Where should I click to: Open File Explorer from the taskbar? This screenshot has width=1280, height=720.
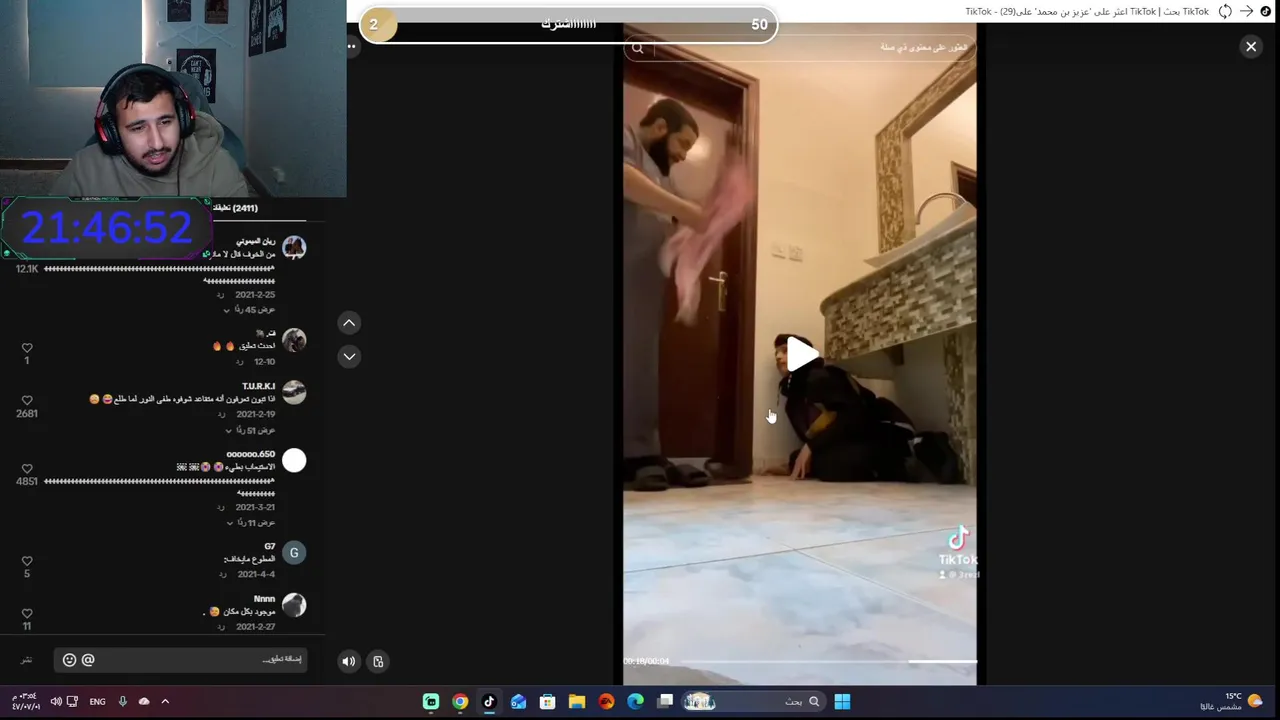(577, 702)
